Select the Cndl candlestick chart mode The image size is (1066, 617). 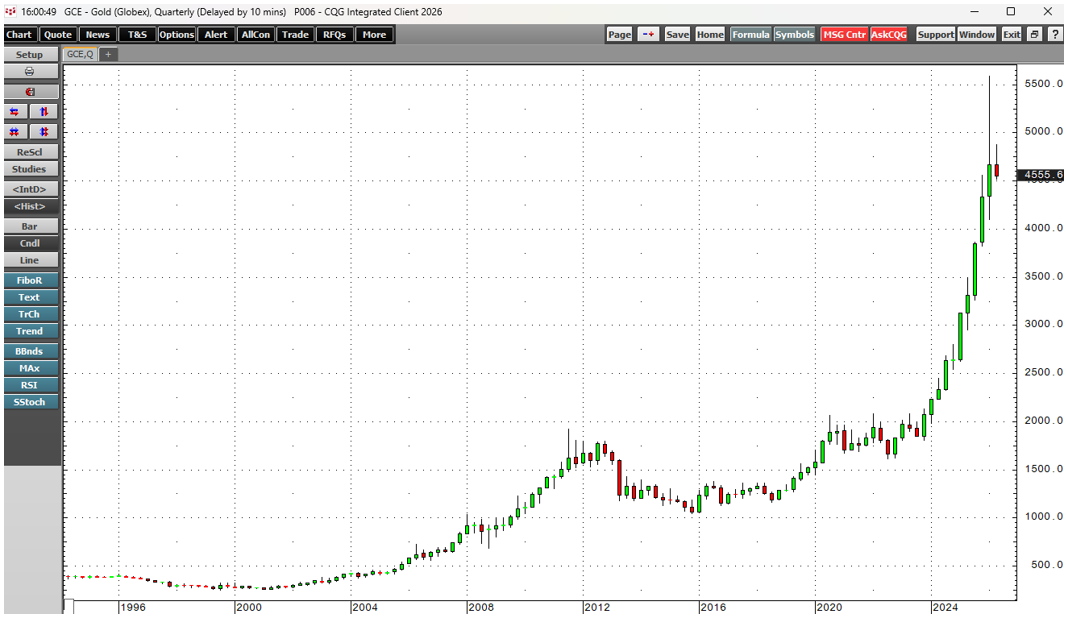click(x=29, y=244)
